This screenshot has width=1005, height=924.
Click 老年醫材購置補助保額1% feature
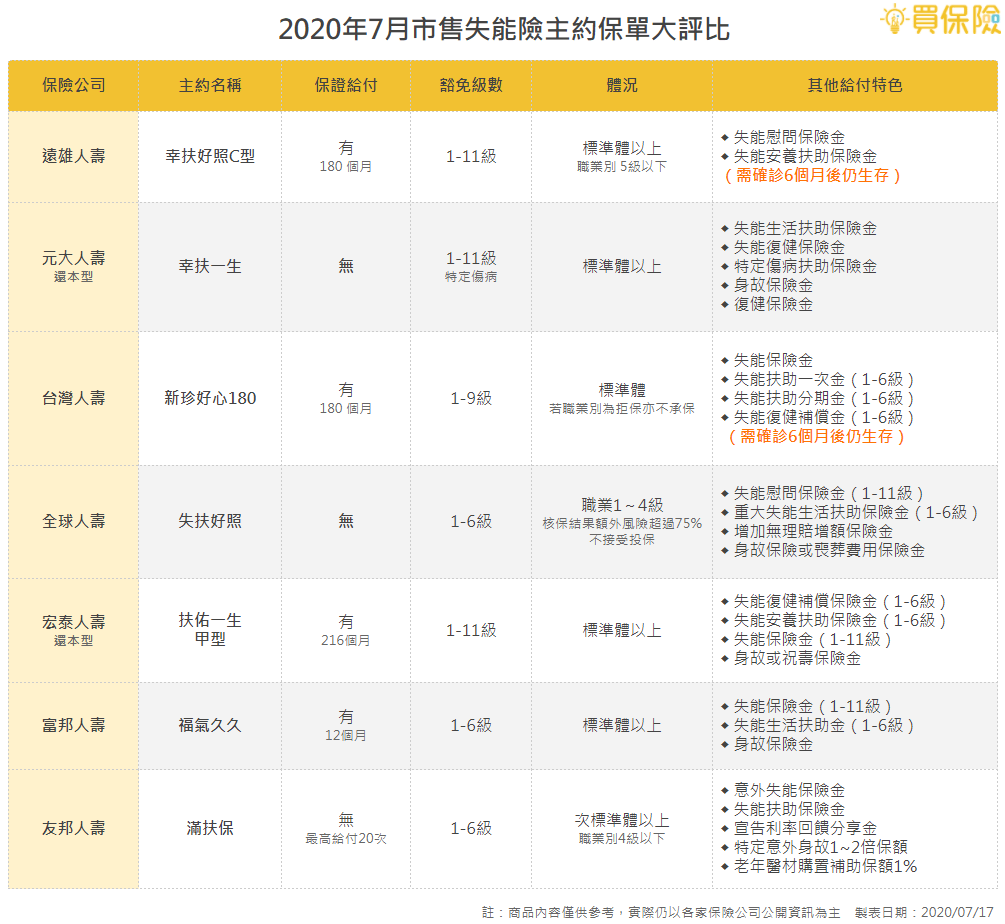coord(825,866)
